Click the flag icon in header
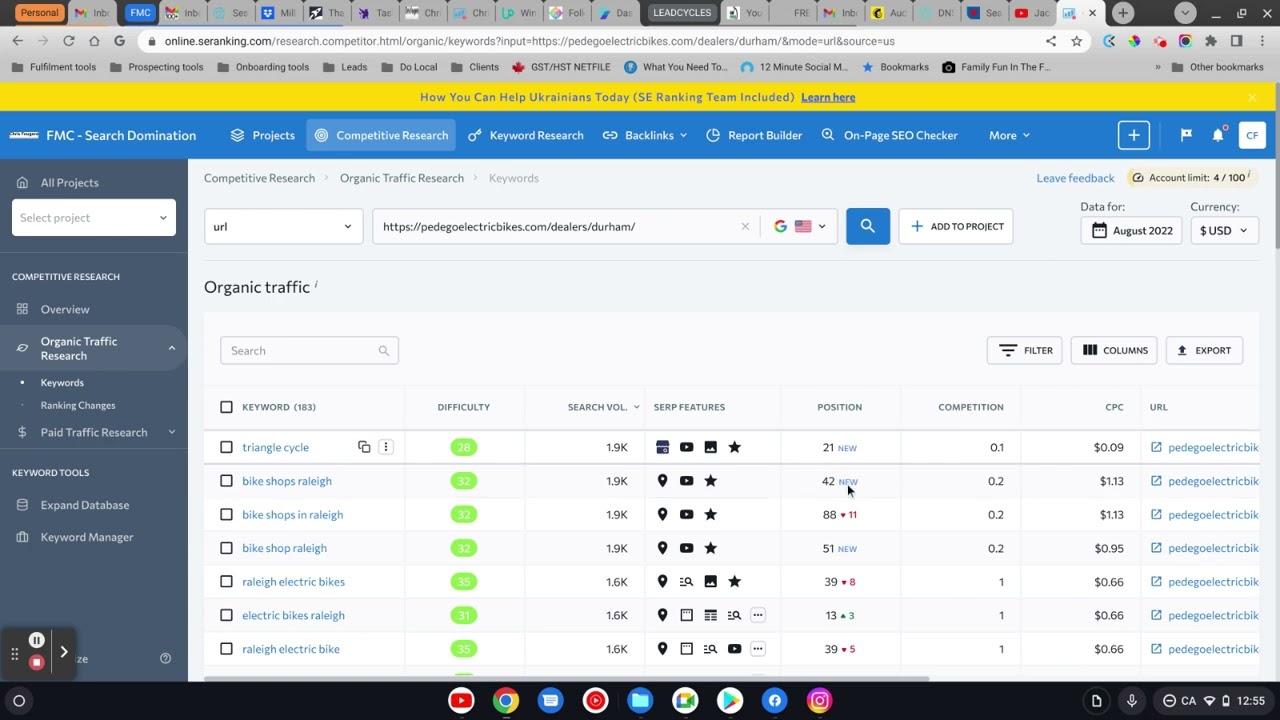1280x720 pixels. tap(1186, 135)
